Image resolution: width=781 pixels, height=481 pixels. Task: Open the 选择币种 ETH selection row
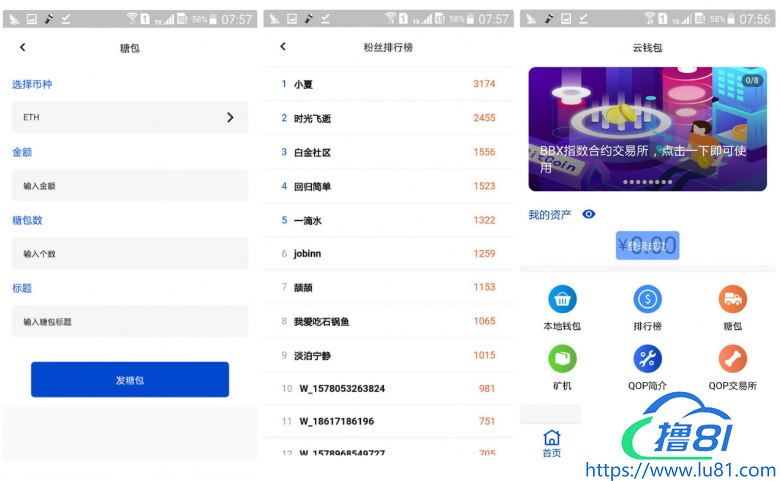pyautogui.click(x=130, y=118)
